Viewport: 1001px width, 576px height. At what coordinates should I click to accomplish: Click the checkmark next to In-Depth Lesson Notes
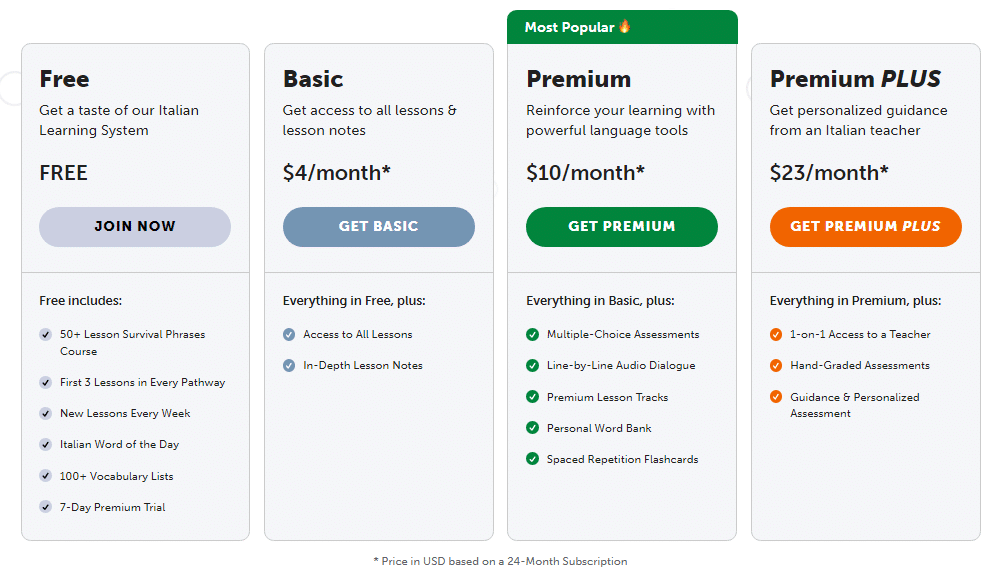click(x=289, y=366)
